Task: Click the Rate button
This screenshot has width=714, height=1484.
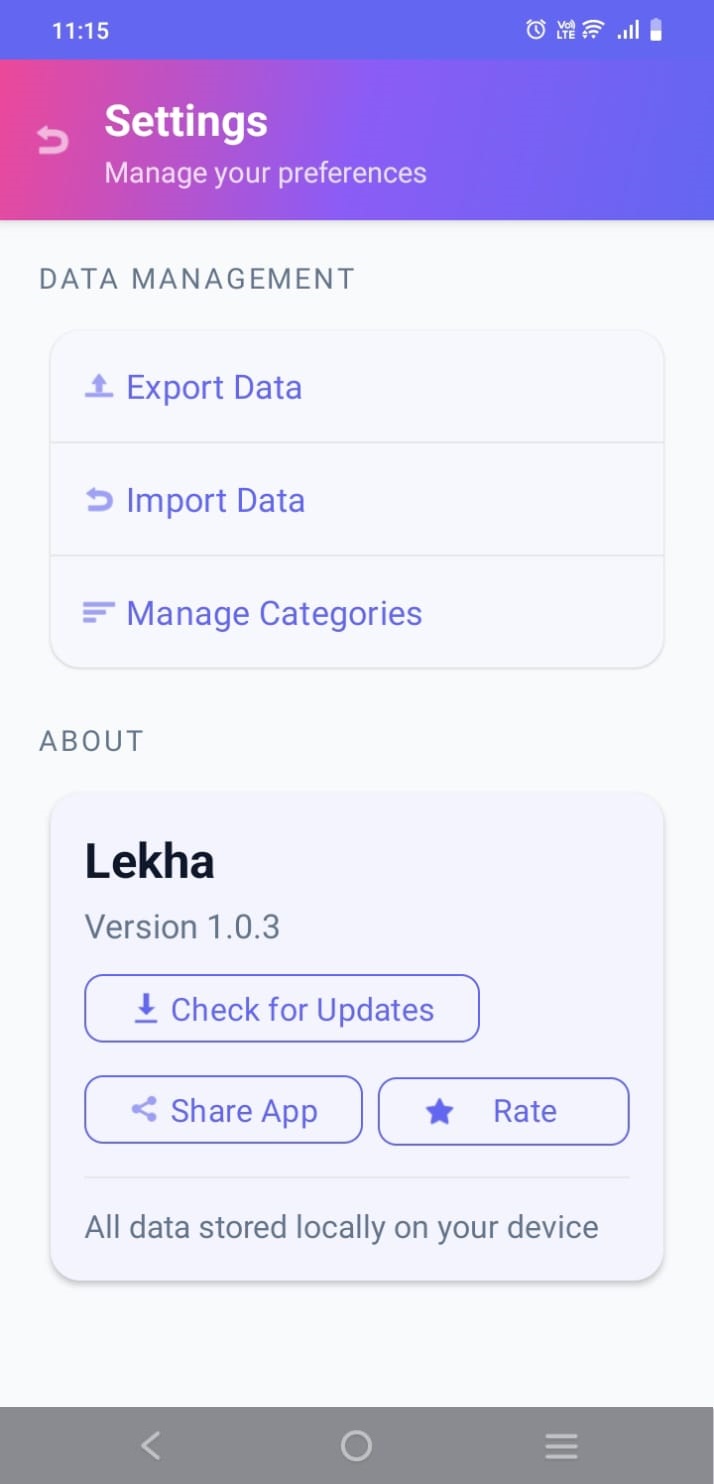Action: [x=503, y=1111]
